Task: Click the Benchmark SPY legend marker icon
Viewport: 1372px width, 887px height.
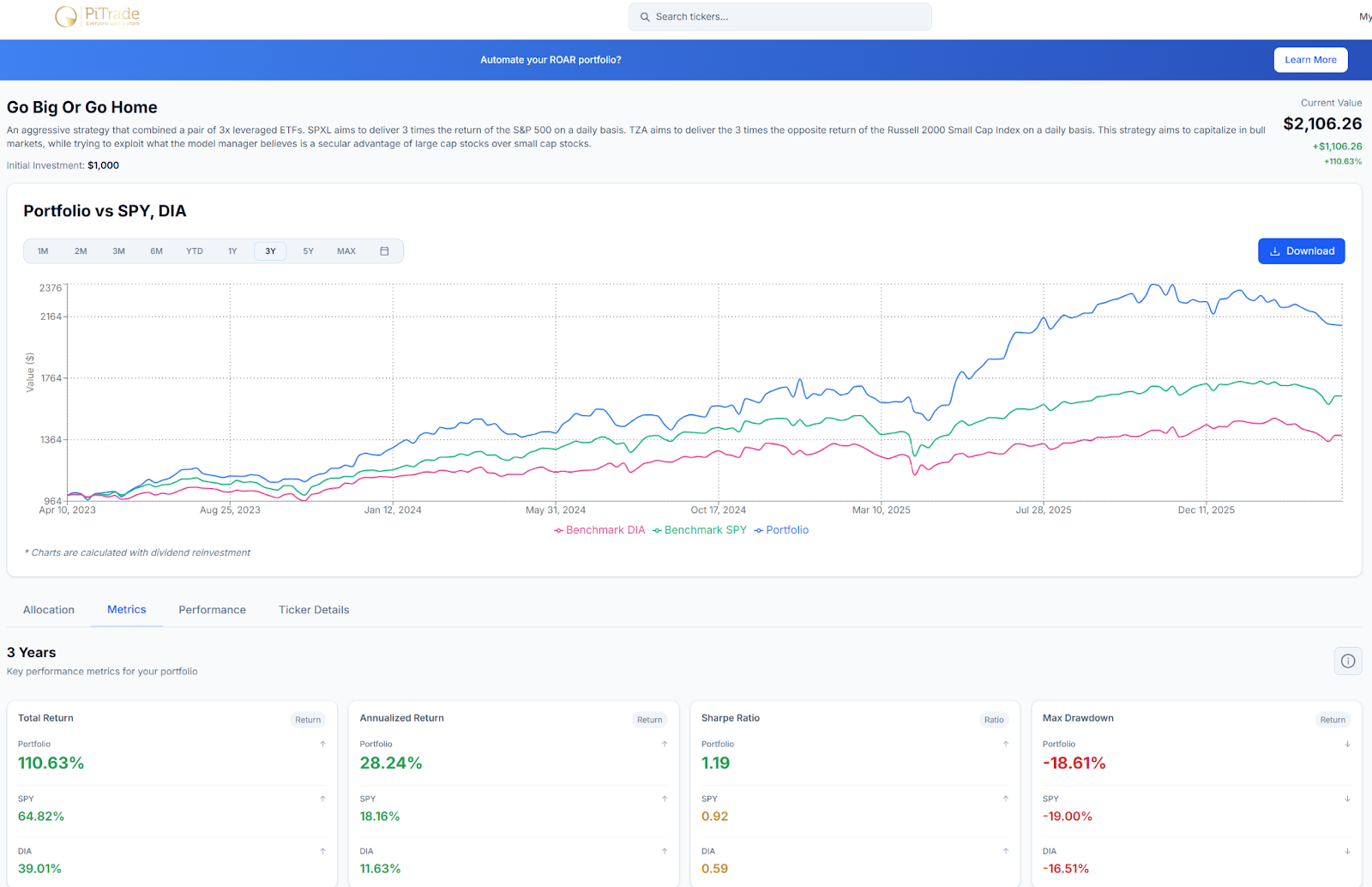Action: click(x=657, y=531)
